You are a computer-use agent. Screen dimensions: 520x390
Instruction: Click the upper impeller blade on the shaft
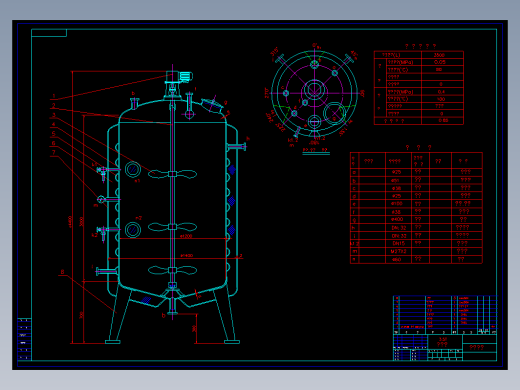pos(172,174)
